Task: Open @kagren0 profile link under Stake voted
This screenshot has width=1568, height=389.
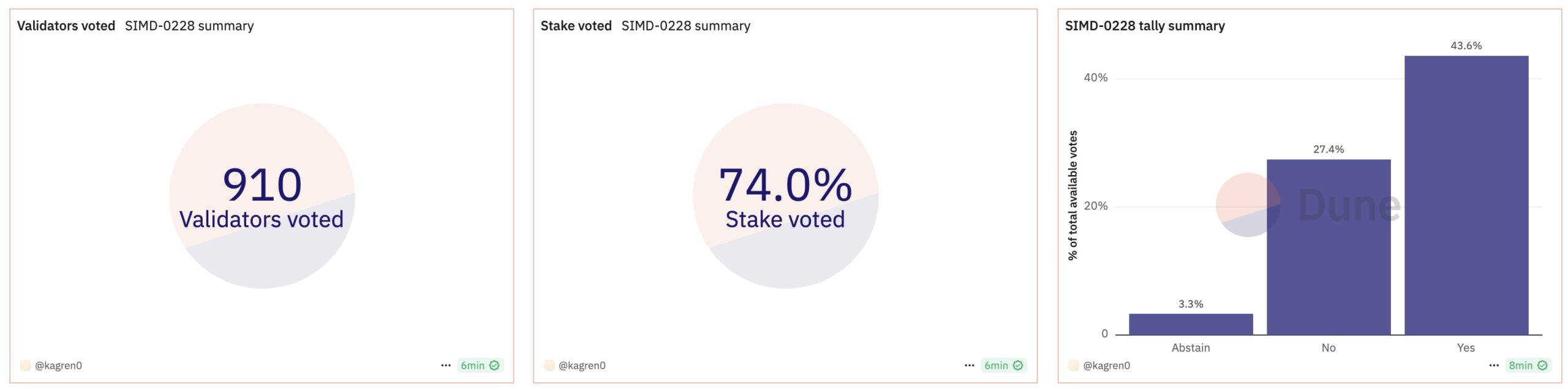Action: coord(582,365)
